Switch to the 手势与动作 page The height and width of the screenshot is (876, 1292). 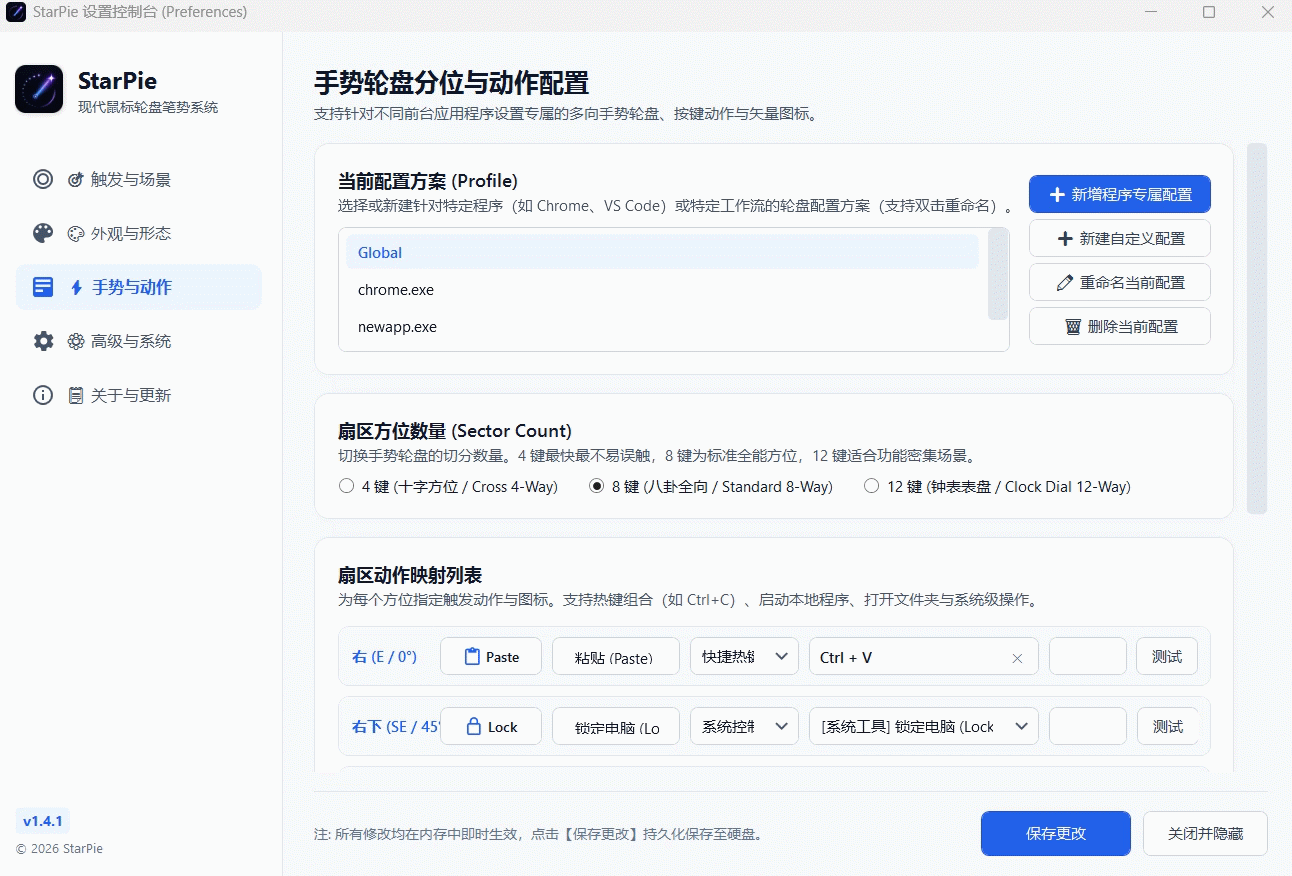pos(139,288)
